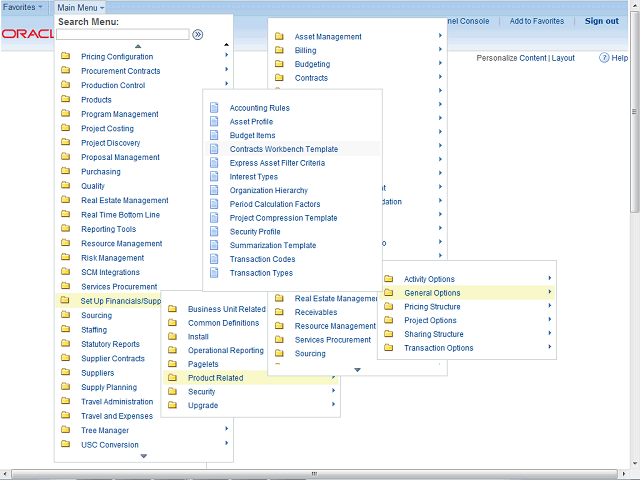Click down arrow below product submenu list

click(x=357, y=370)
